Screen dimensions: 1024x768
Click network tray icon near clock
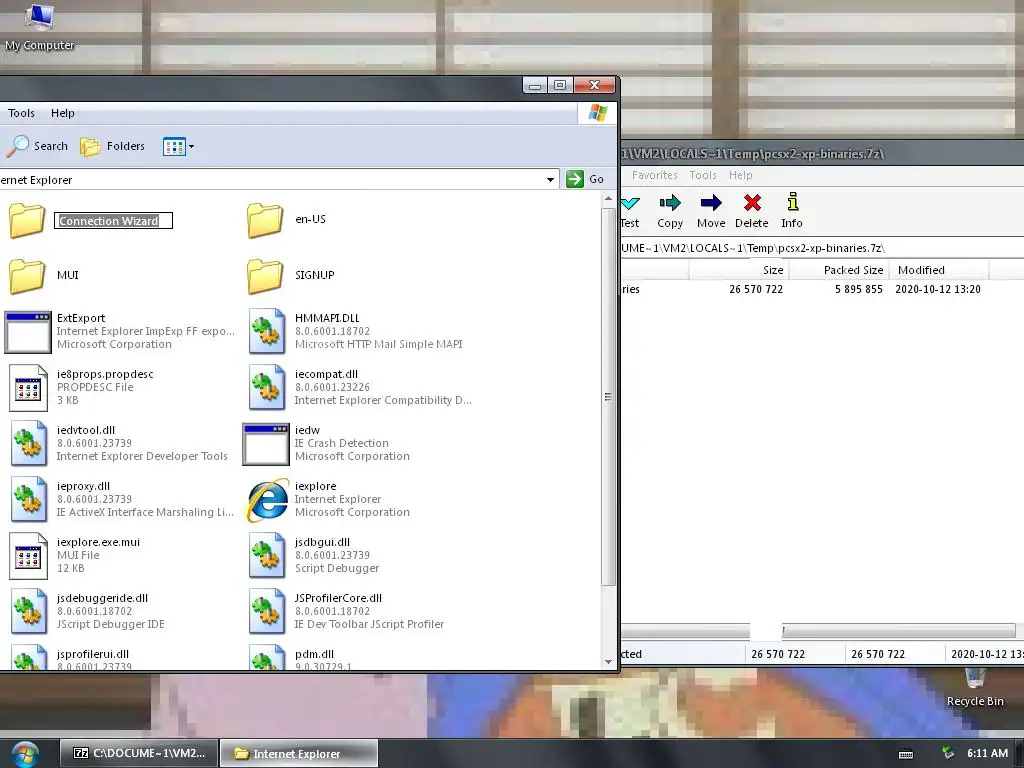point(947,753)
